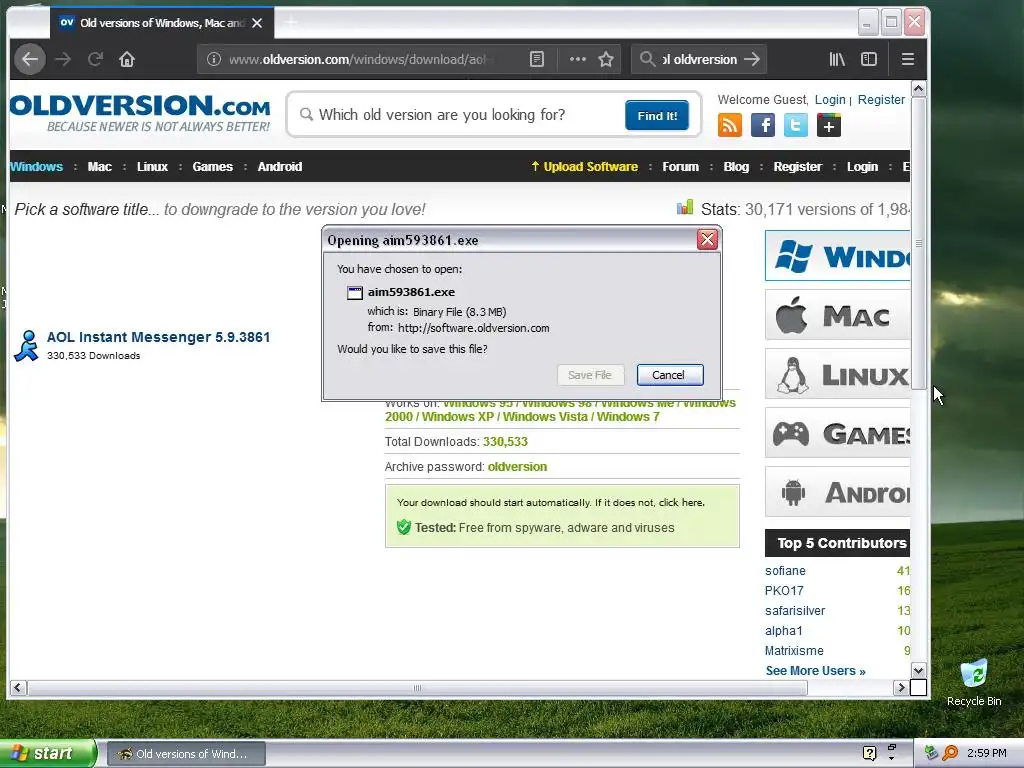This screenshot has width=1024, height=768.
Task: Click the Cancel button in download dialog
Action: point(670,375)
